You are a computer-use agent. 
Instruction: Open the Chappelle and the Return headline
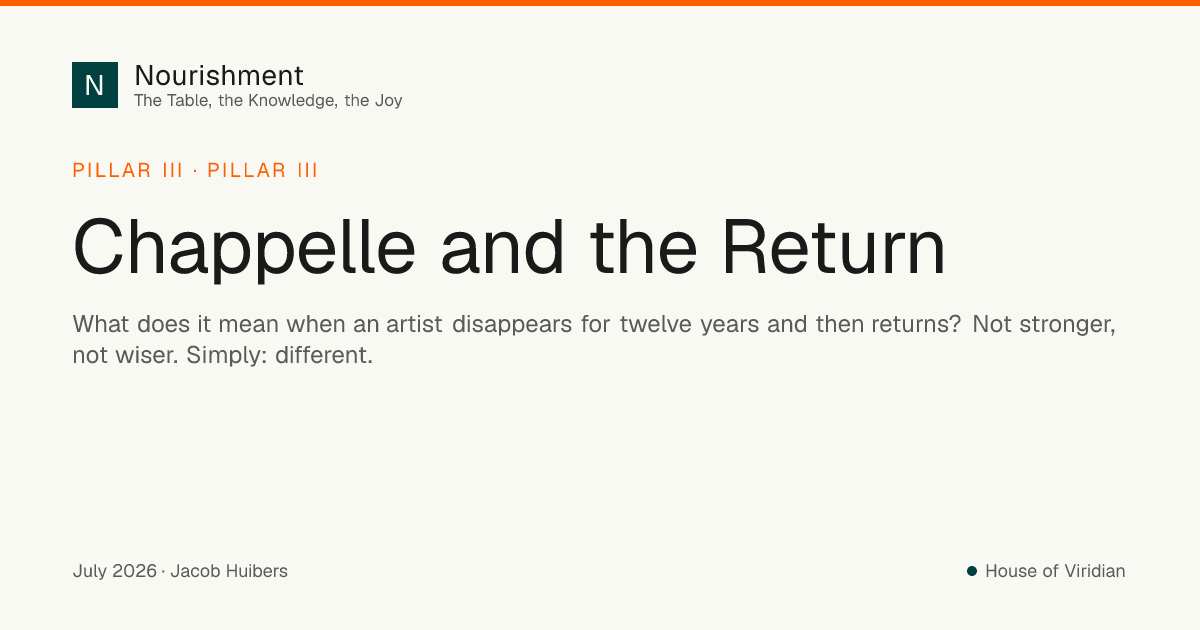pyautogui.click(x=509, y=249)
